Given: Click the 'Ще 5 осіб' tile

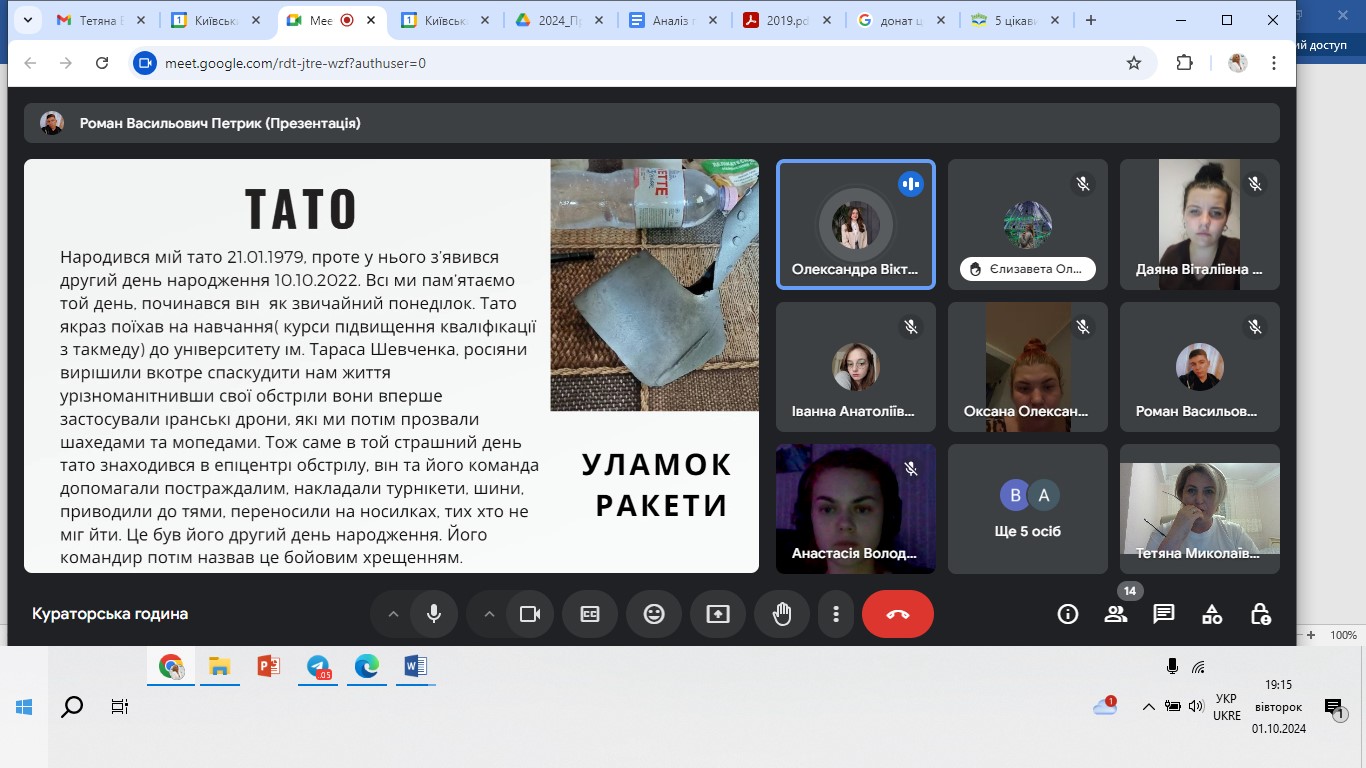Looking at the screenshot, I should pyautogui.click(x=1027, y=509).
